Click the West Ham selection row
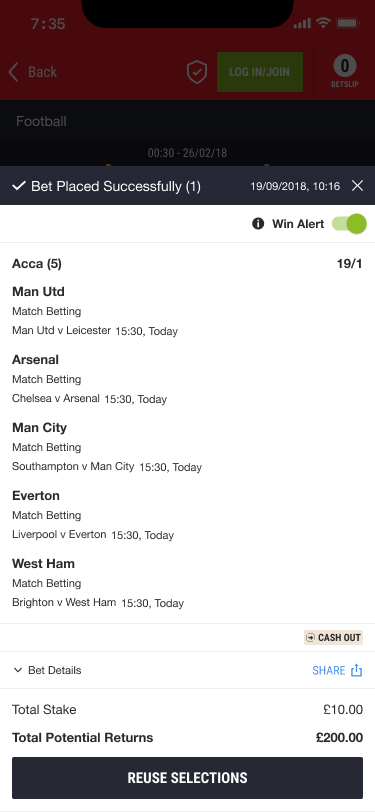The image size is (375, 812). tap(188, 583)
